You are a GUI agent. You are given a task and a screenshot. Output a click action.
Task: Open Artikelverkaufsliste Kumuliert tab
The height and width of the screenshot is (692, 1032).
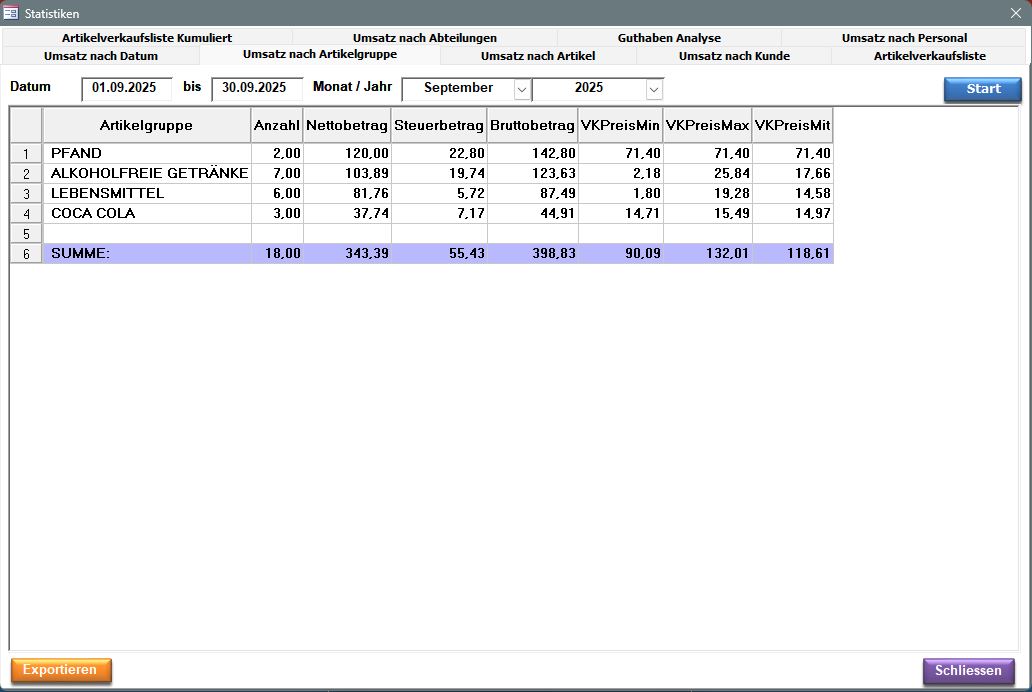click(x=146, y=38)
